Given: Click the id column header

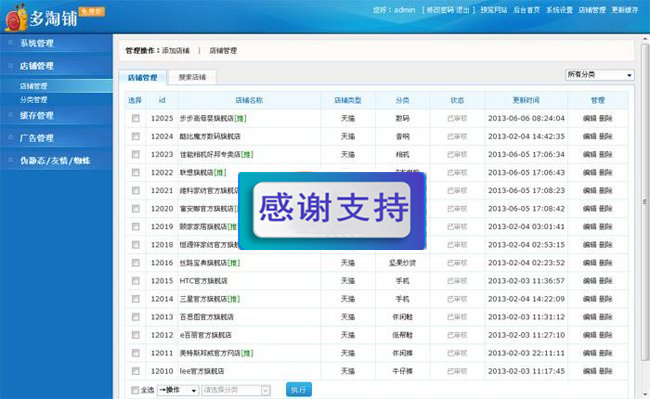Looking at the screenshot, I should (162, 100).
